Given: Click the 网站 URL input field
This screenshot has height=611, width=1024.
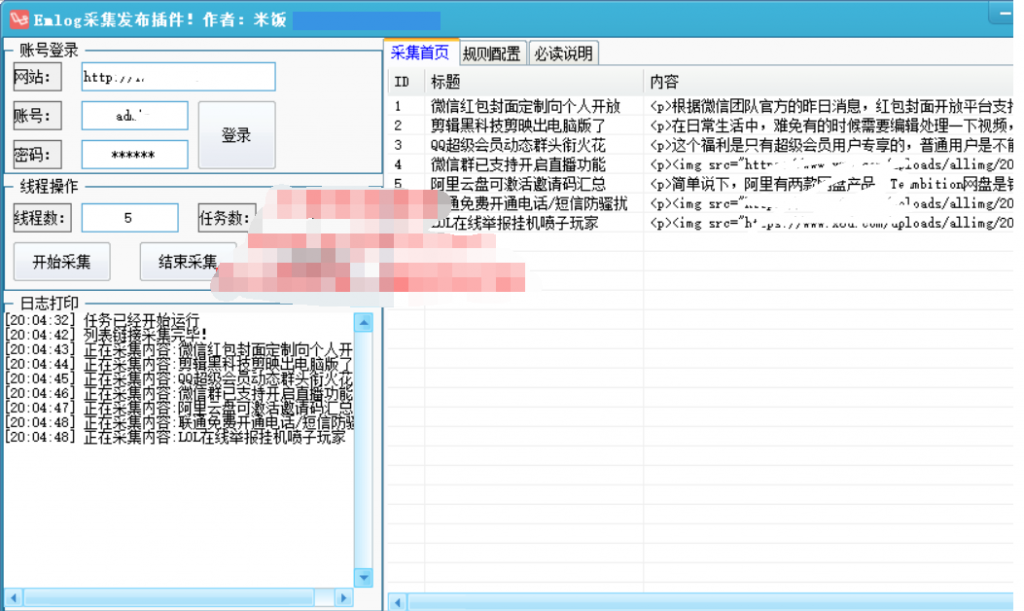Looking at the screenshot, I should pyautogui.click(x=177, y=77).
